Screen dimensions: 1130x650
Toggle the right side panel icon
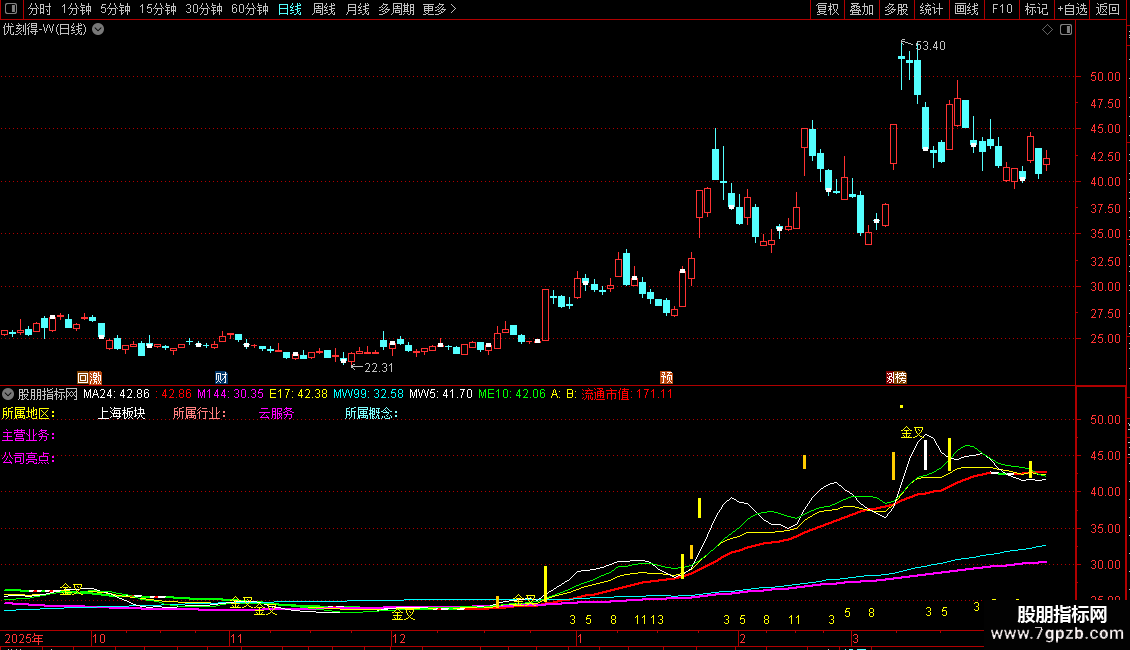(x=1066, y=30)
